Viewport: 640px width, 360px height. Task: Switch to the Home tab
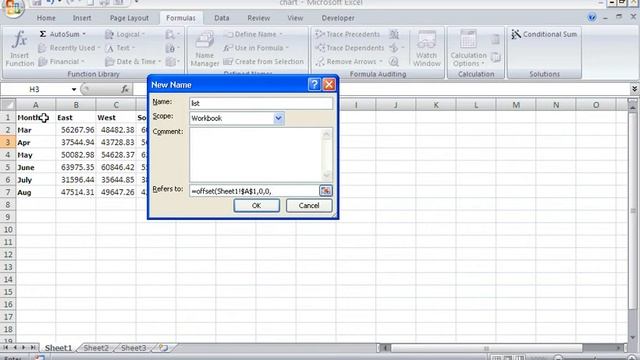click(x=46, y=18)
